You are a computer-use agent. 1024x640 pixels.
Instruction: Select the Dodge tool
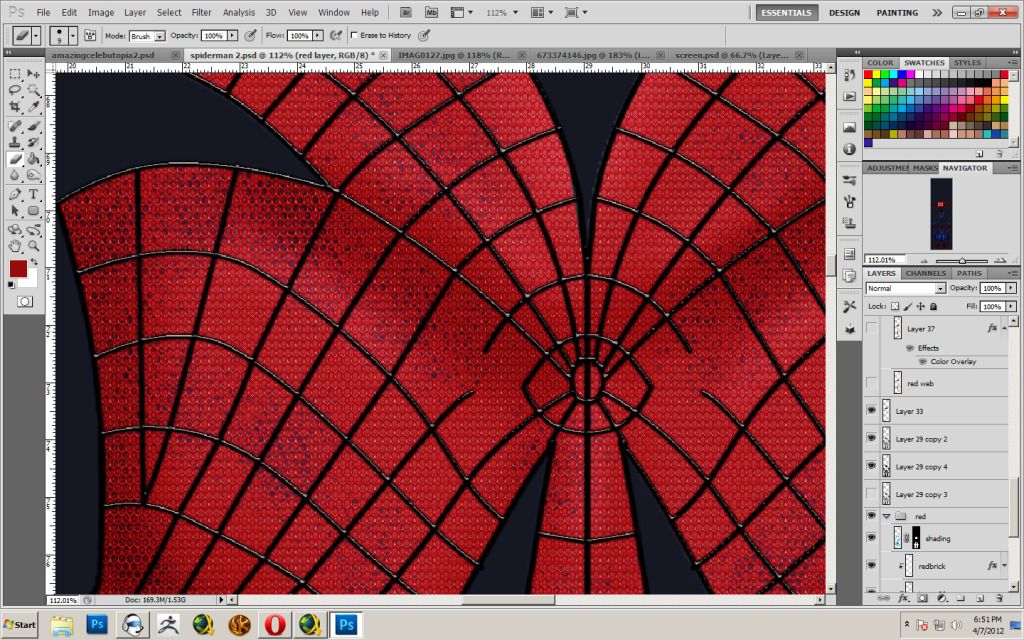pos(33,174)
